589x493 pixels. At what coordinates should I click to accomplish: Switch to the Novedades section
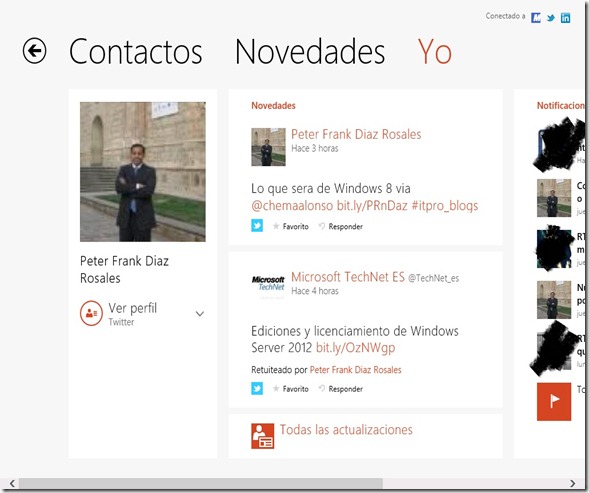(x=310, y=51)
